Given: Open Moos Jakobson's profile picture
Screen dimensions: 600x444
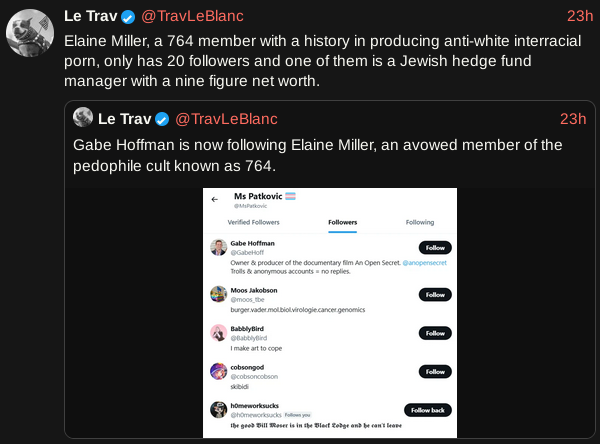Looking at the screenshot, I should click(x=218, y=294).
